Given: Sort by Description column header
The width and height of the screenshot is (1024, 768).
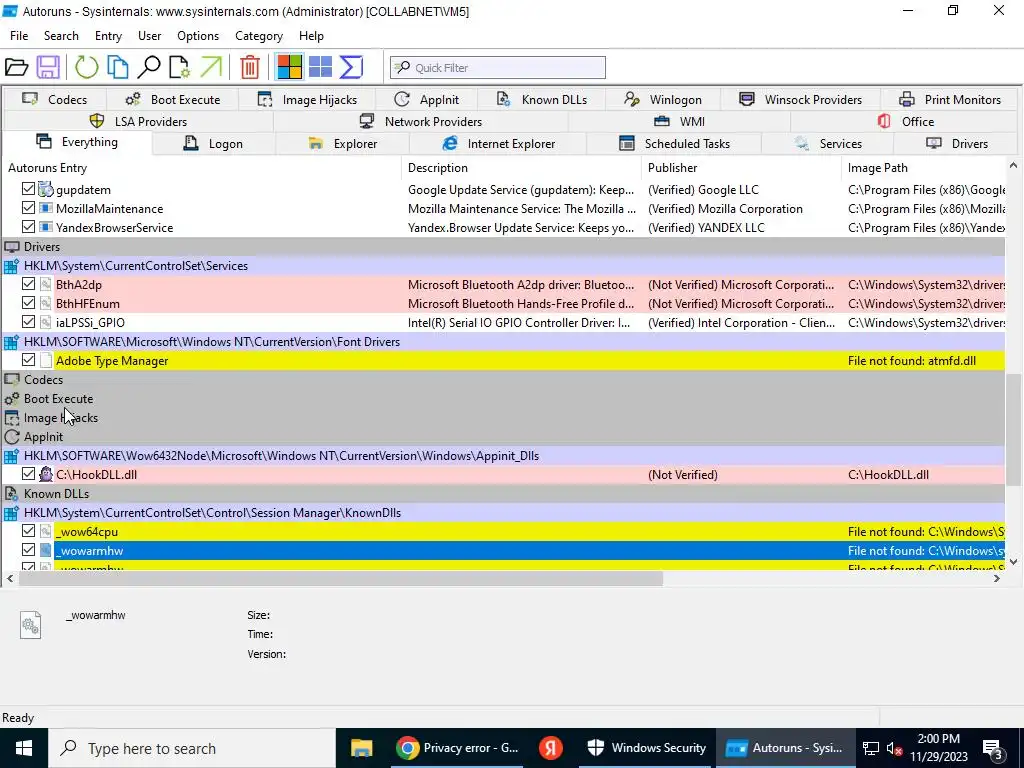Looking at the screenshot, I should (521, 168).
